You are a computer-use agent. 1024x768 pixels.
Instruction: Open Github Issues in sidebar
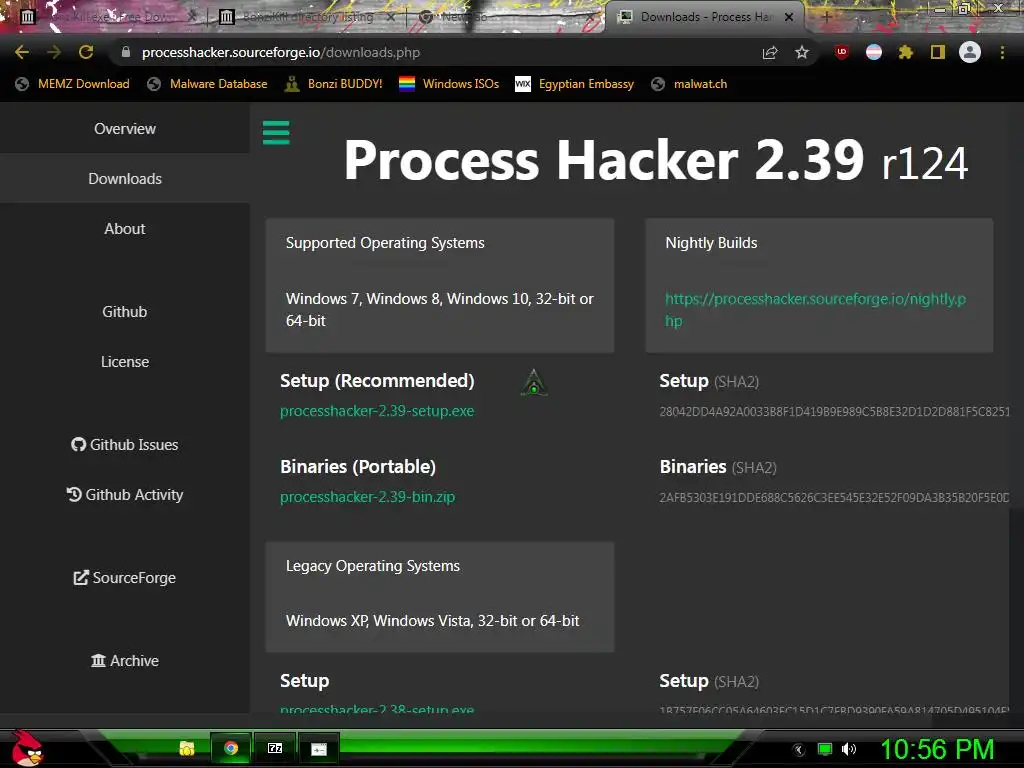(x=125, y=445)
